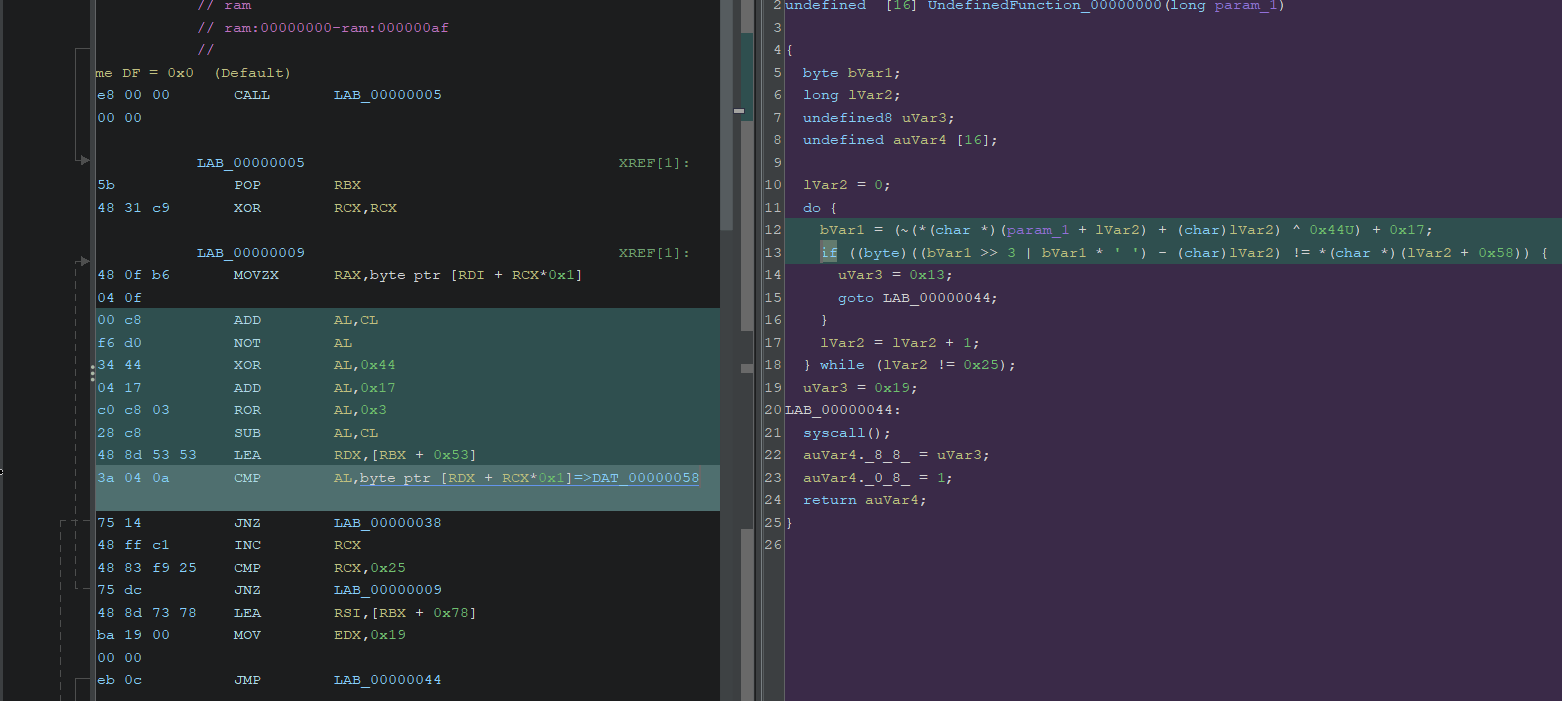
Task: Click the CALL mnemonic in the listing
Action: pyautogui.click(x=253, y=95)
